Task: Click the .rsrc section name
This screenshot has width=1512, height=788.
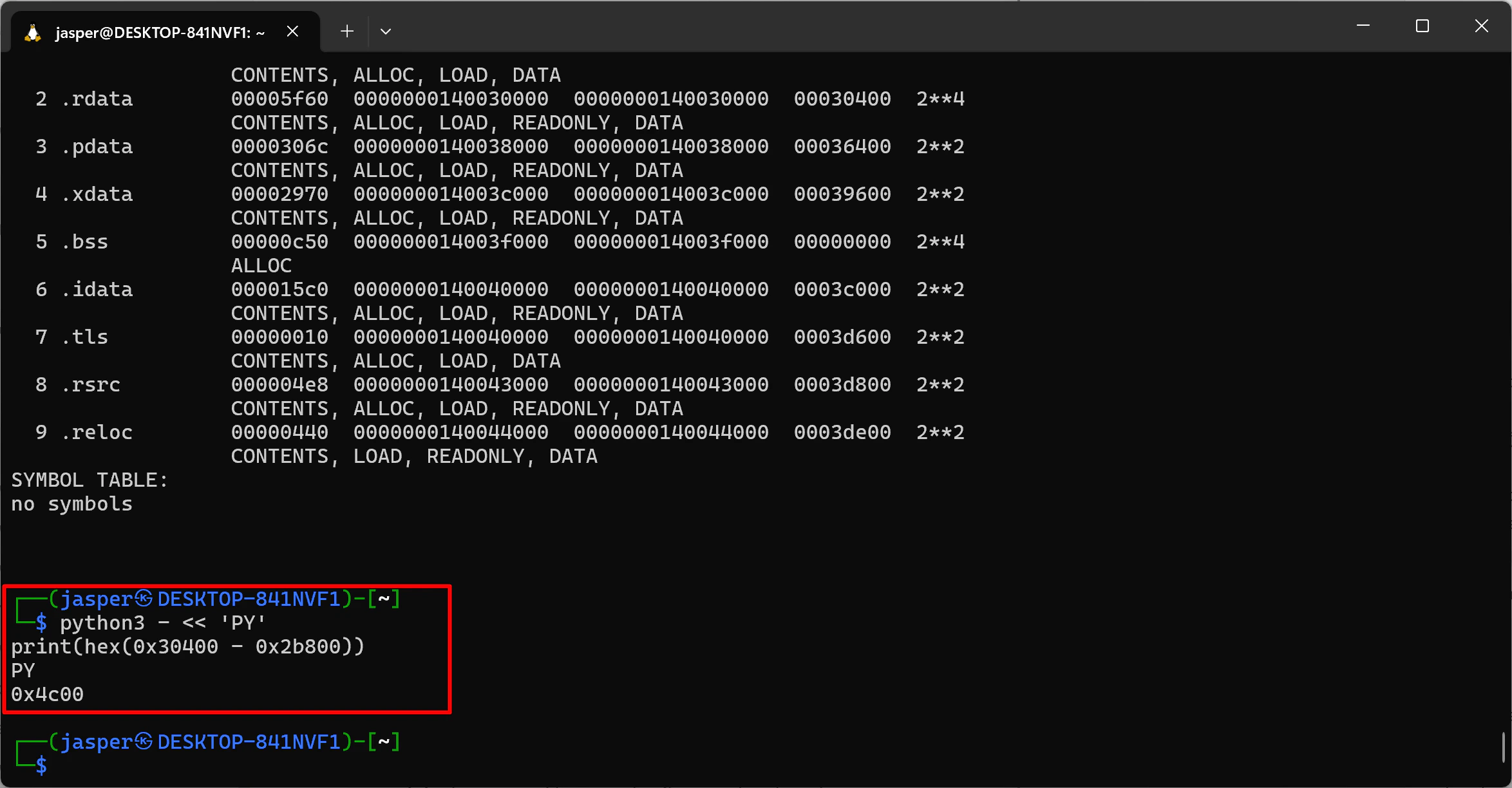Action: click(91, 385)
